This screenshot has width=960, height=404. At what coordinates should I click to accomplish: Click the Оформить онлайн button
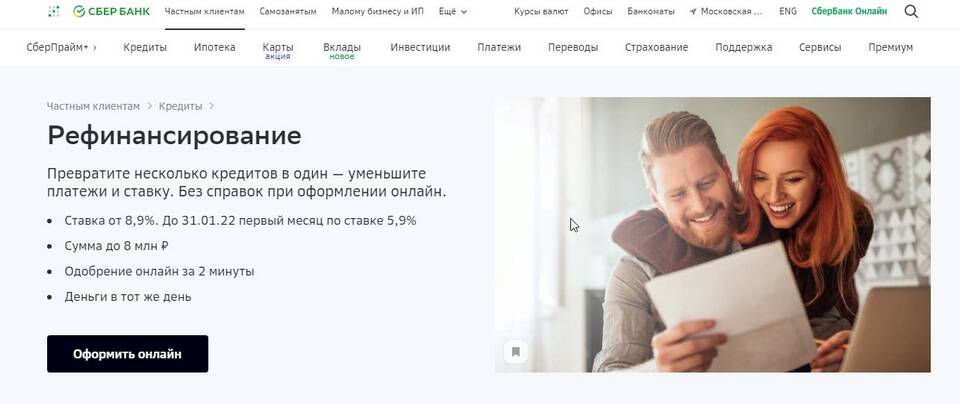[127, 354]
